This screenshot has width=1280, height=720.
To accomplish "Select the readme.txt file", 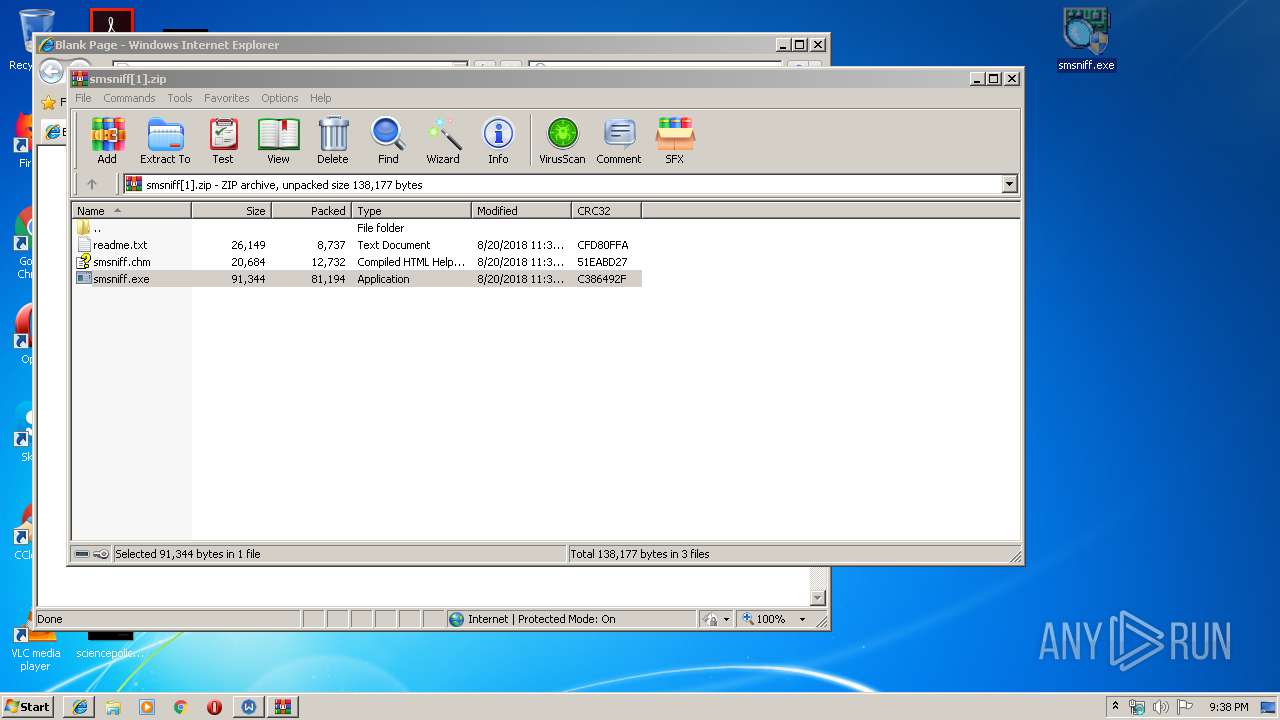I will point(356,245).
